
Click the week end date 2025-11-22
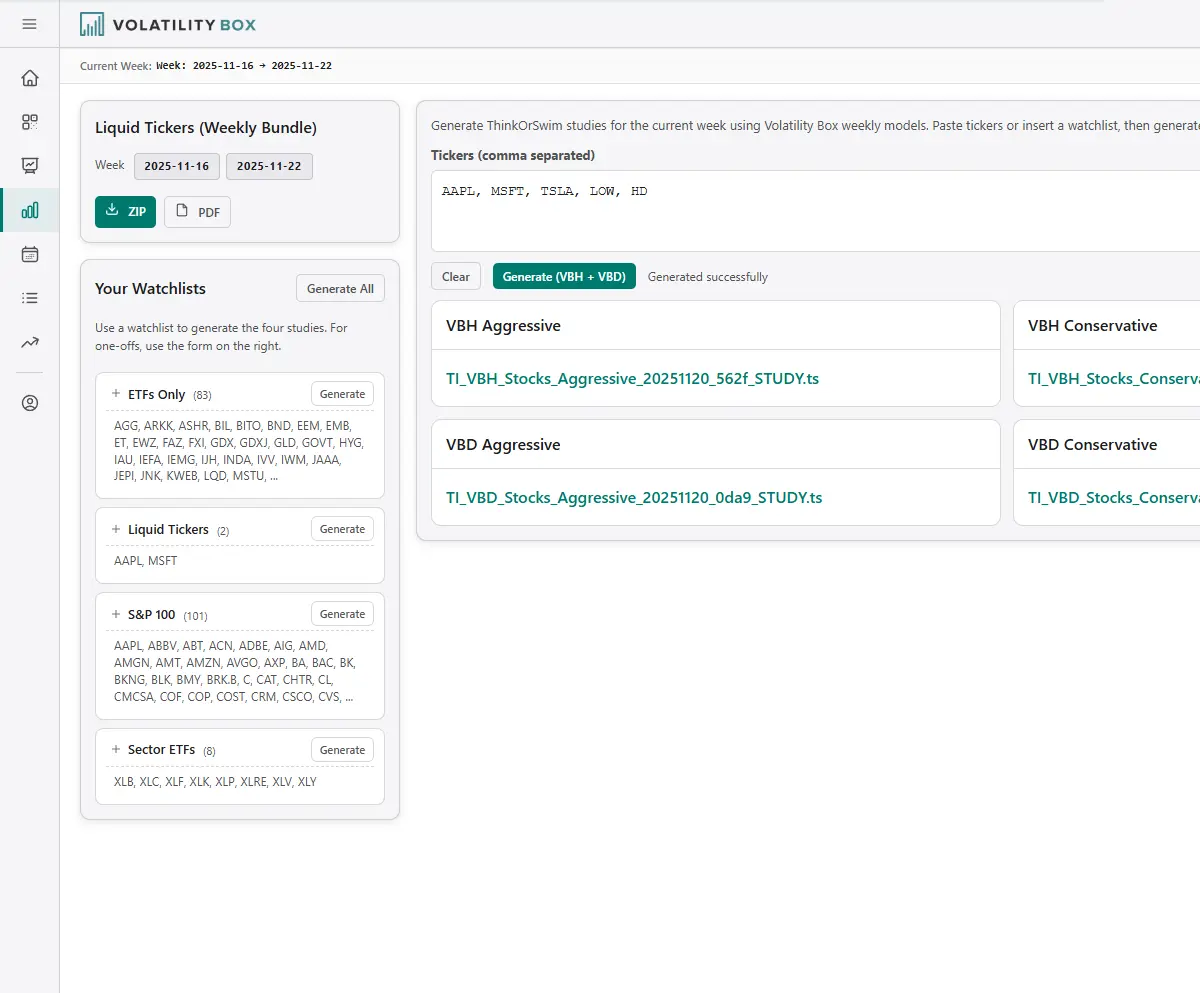(269, 166)
